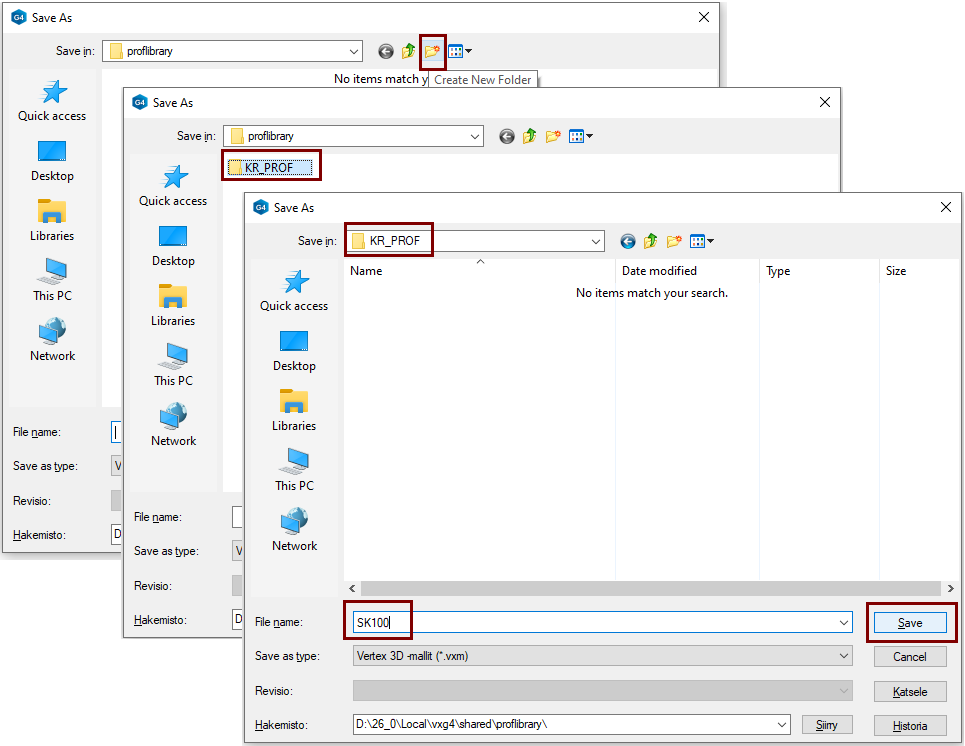The image size is (965, 746).
Task: Select Libraries in the back window sidebar
Action: (x=52, y=221)
